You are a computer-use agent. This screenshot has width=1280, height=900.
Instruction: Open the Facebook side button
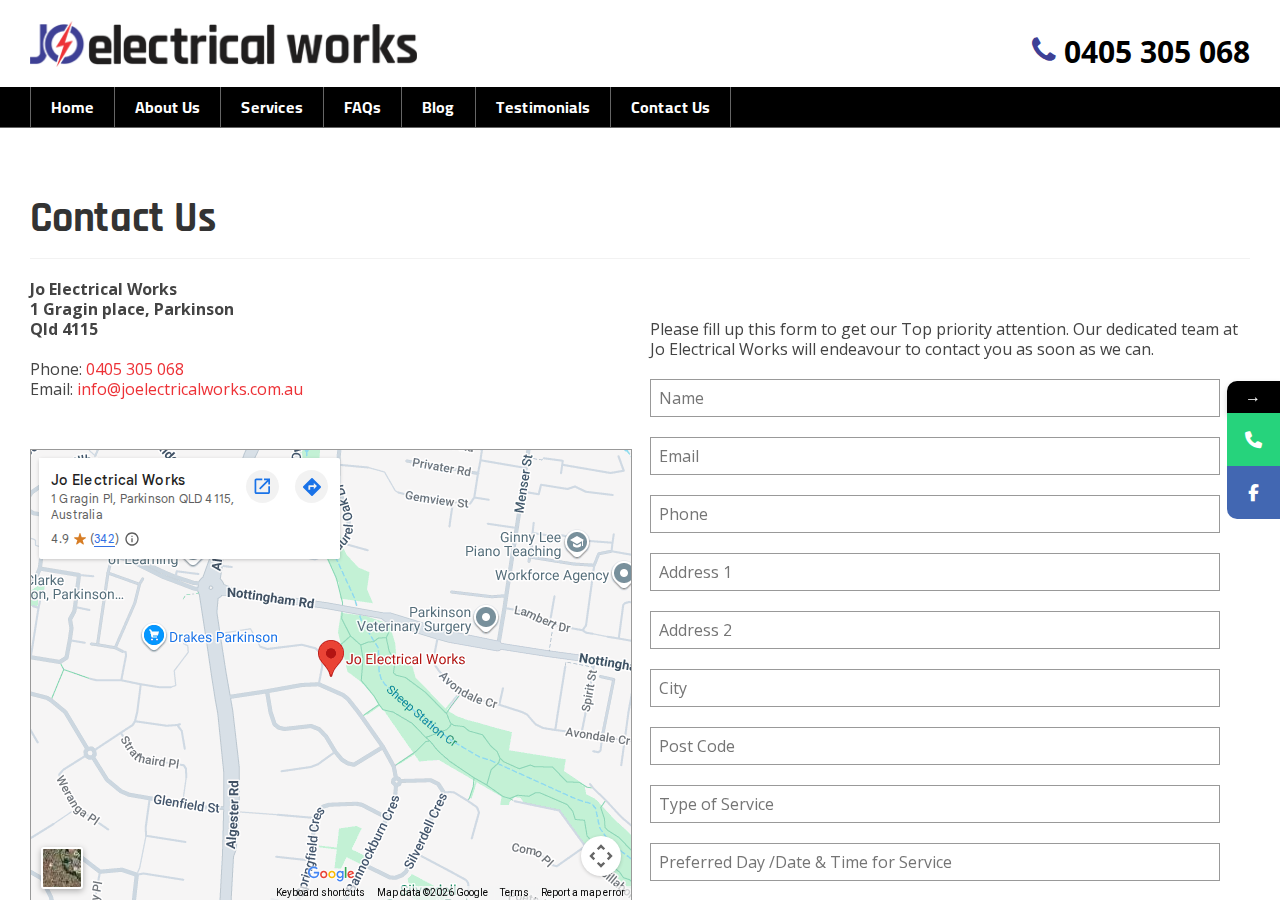click(1253, 493)
